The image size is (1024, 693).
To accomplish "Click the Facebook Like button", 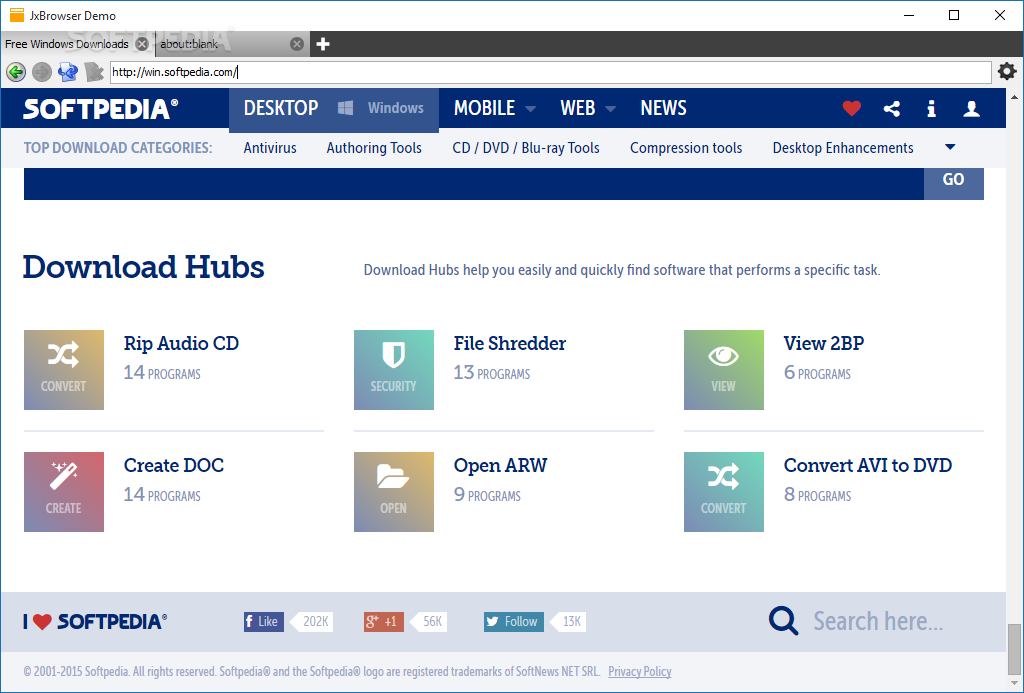I will (x=264, y=621).
